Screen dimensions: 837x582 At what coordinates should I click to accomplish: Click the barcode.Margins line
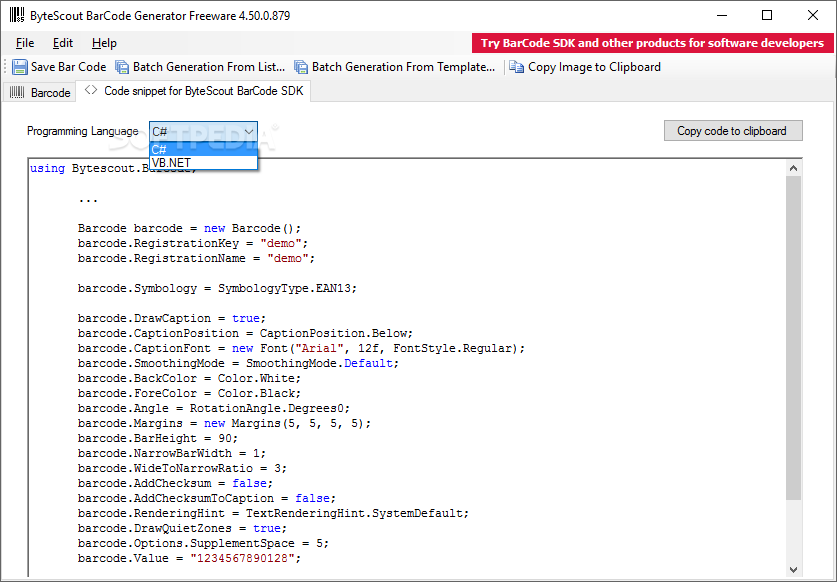click(224, 423)
